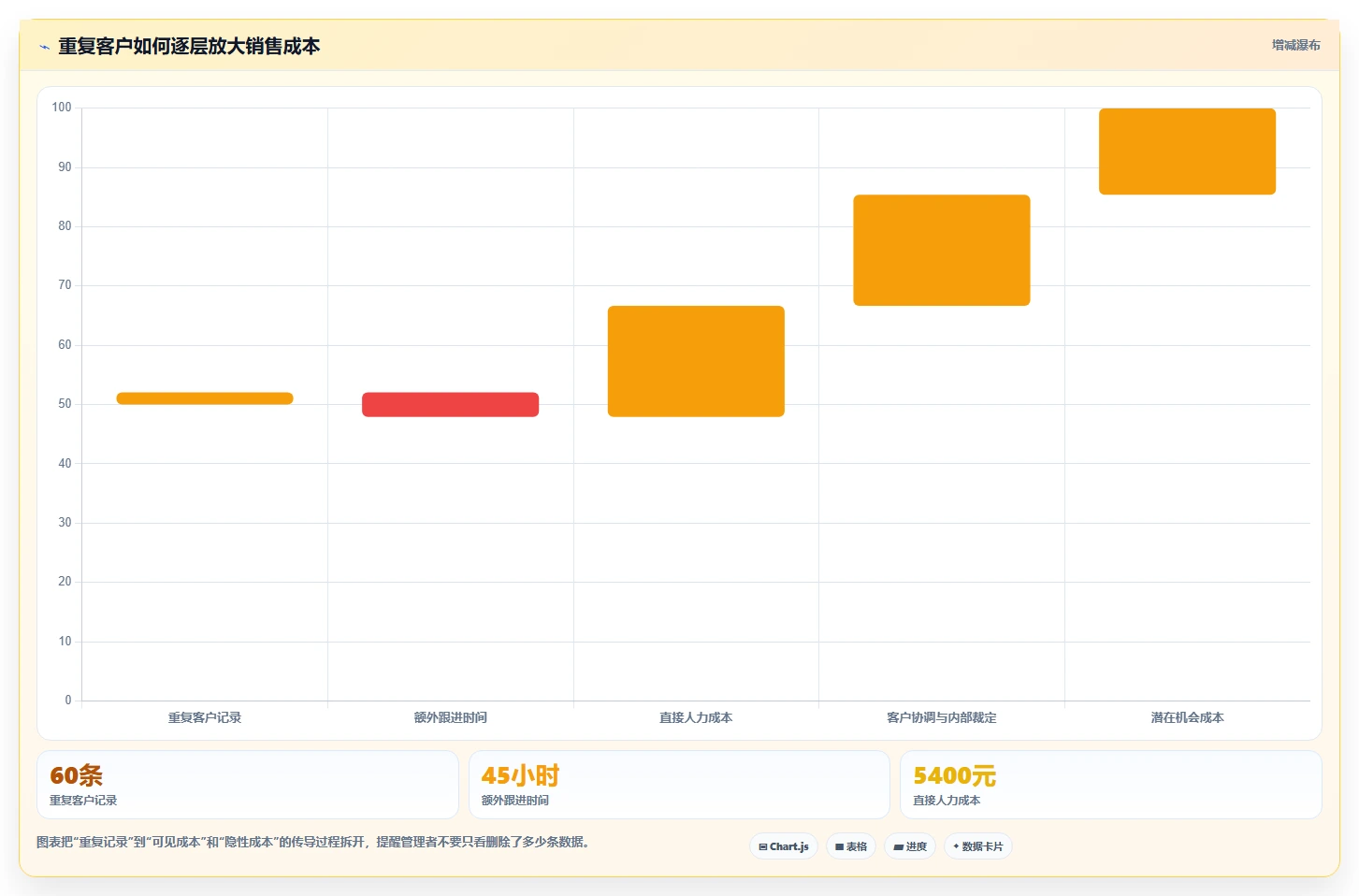Viewport: 1359px width, 896px height.
Task: Click x-axis label 额外跟进时间
Action: coord(450,717)
